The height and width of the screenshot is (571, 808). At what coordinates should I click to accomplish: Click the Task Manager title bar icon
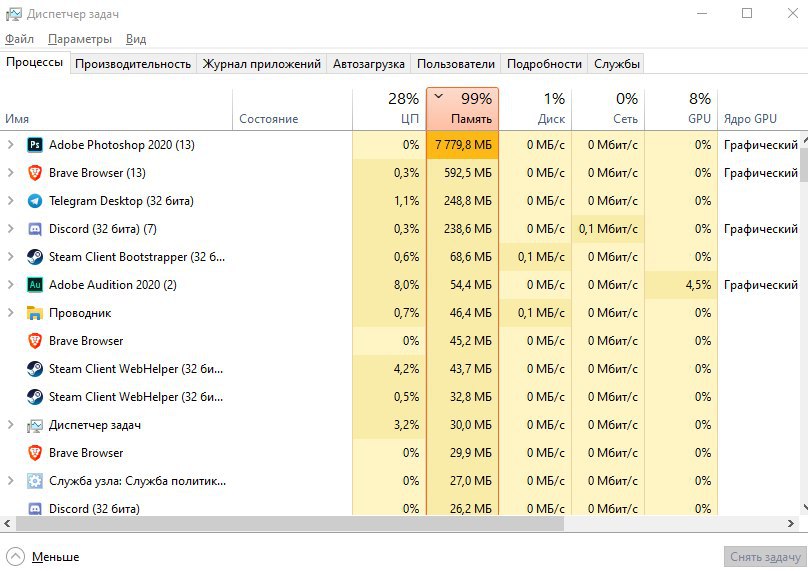[13, 14]
